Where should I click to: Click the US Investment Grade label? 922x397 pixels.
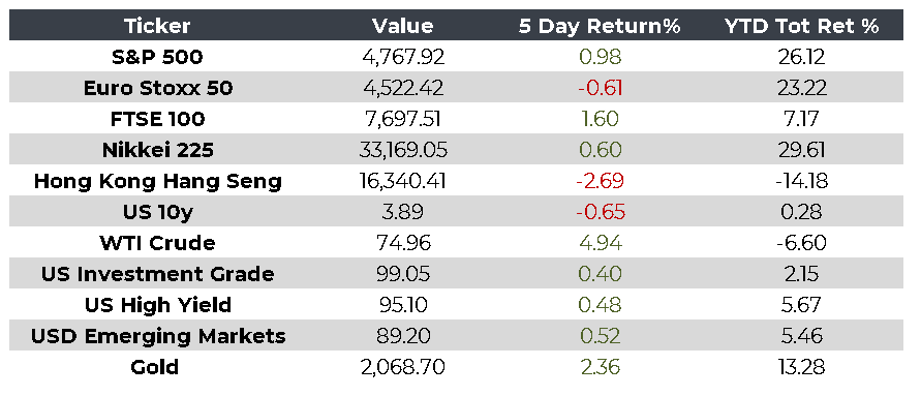click(x=158, y=274)
